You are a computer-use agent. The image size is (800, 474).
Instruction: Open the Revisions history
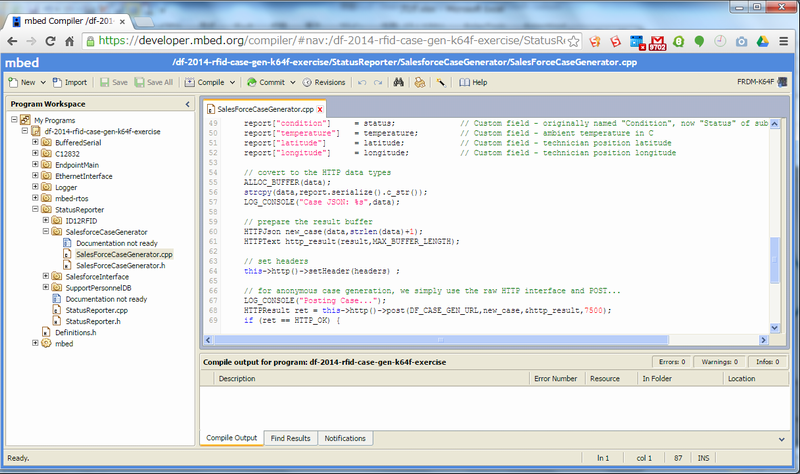[x=323, y=82]
